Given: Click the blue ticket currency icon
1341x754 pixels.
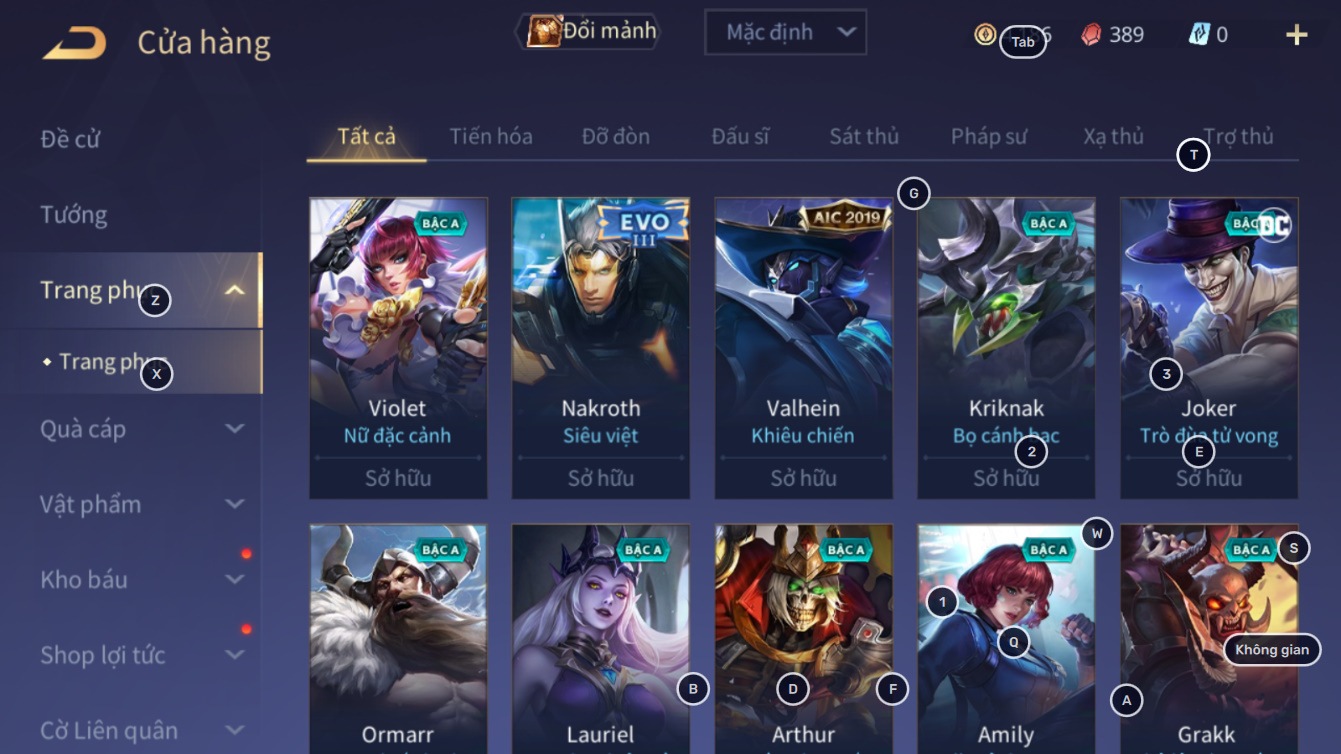Looking at the screenshot, I should pyautogui.click(x=1199, y=34).
